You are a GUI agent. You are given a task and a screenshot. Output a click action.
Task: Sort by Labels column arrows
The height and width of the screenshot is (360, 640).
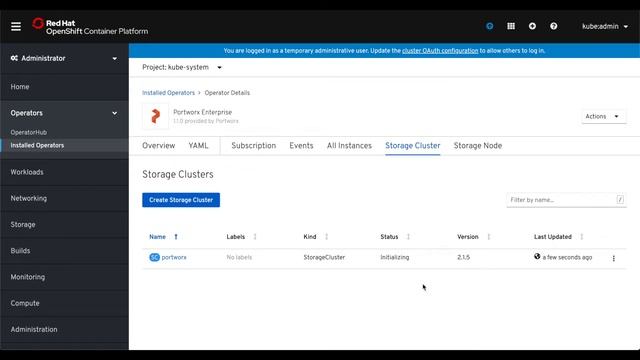(x=255, y=237)
